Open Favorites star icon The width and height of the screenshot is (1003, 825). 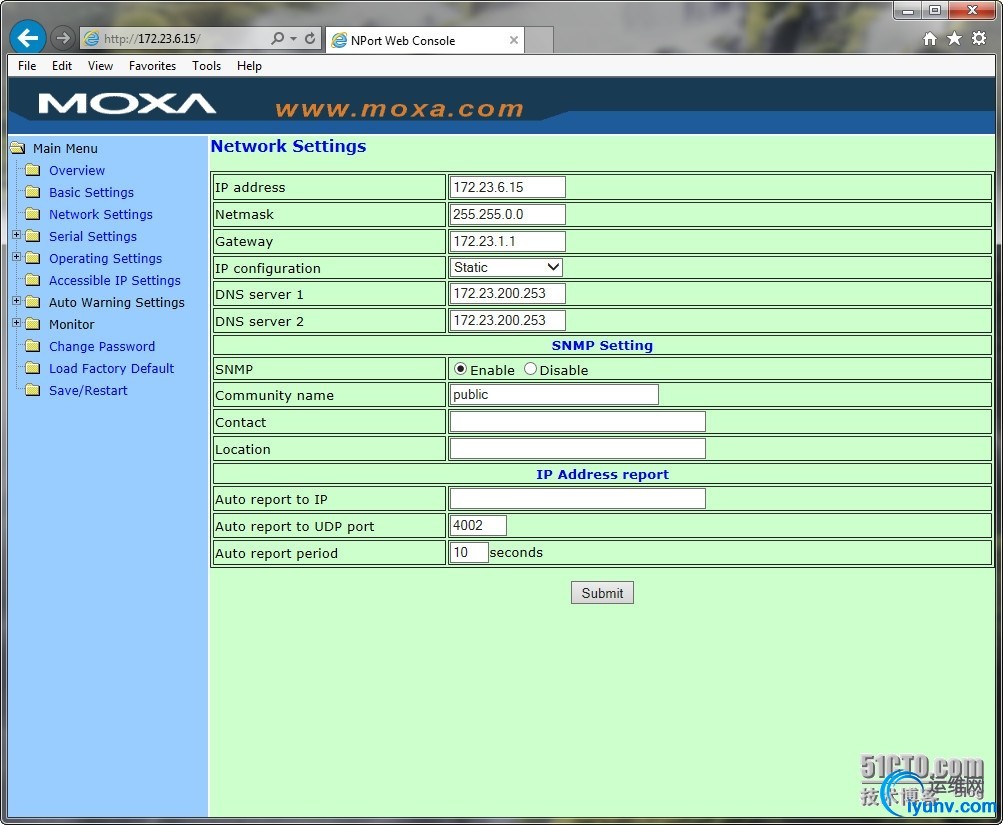point(954,38)
